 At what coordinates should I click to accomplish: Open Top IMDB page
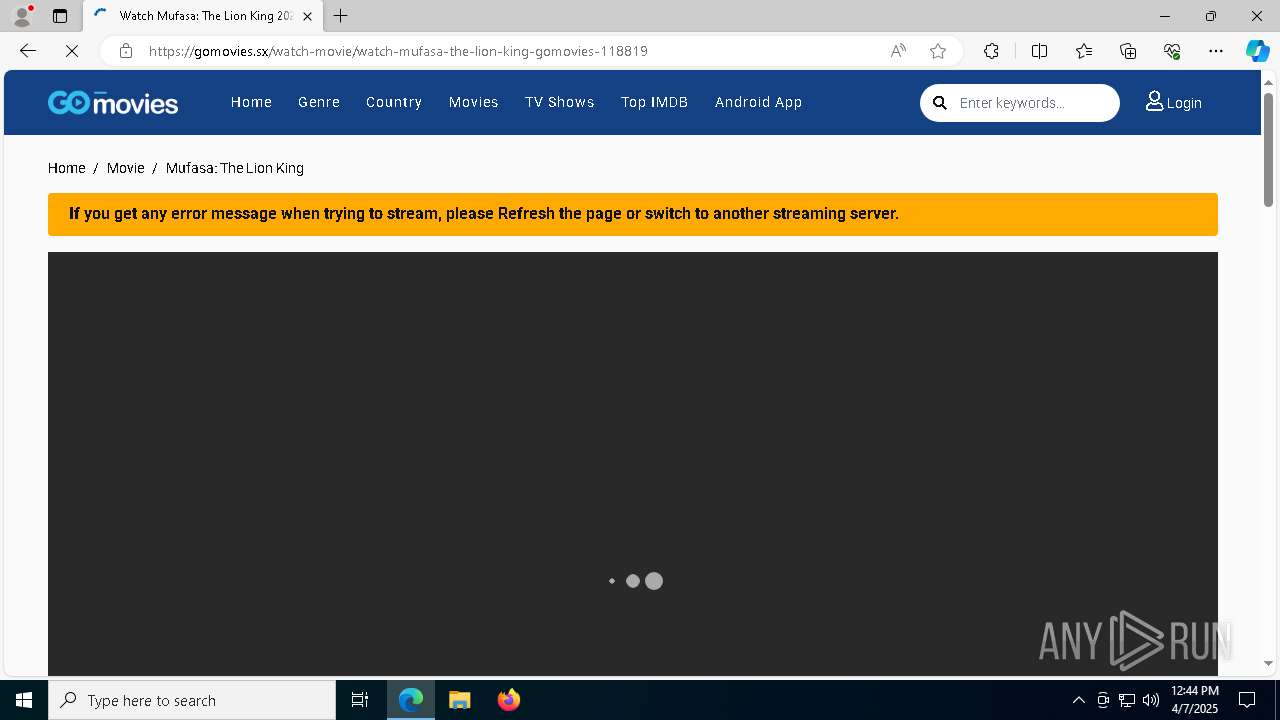click(655, 102)
